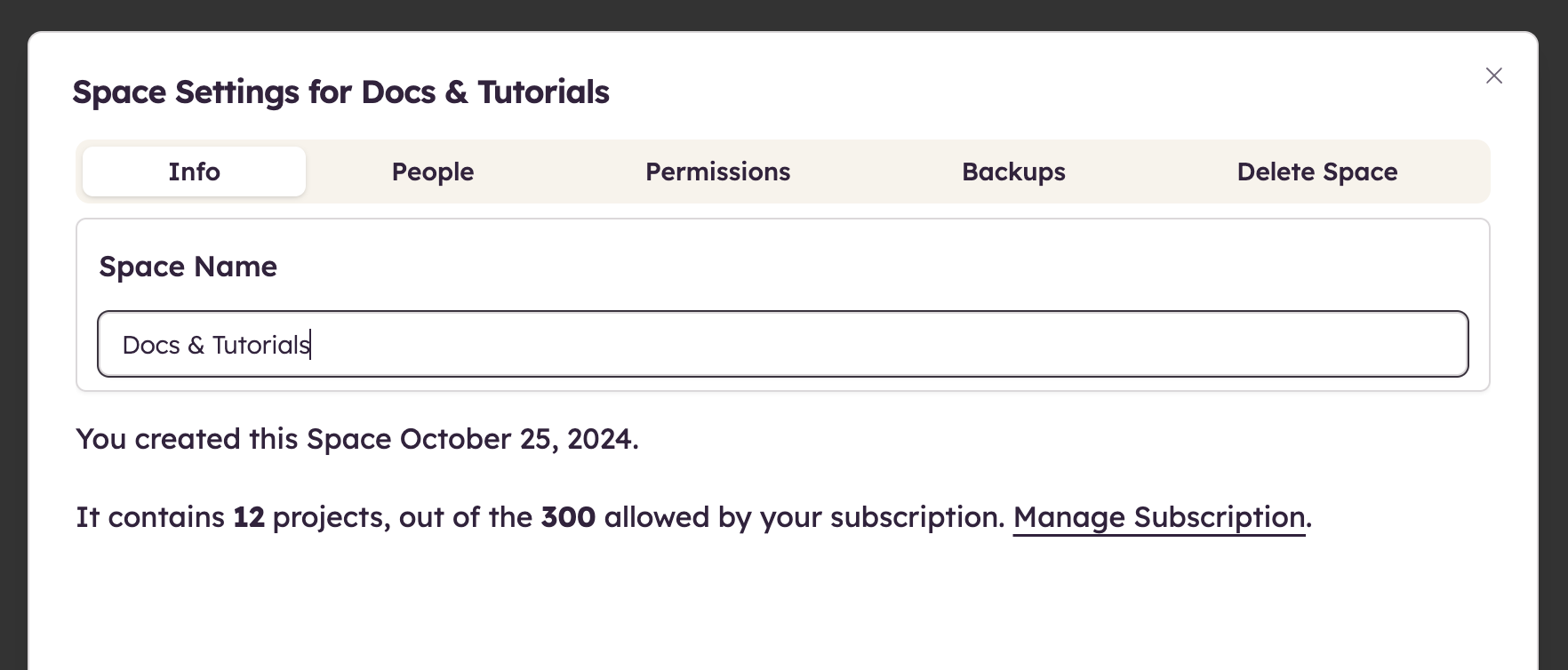Click the Space creation date sentence
Viewport: 1568px width, 670px height.
[x=356, y=439]
